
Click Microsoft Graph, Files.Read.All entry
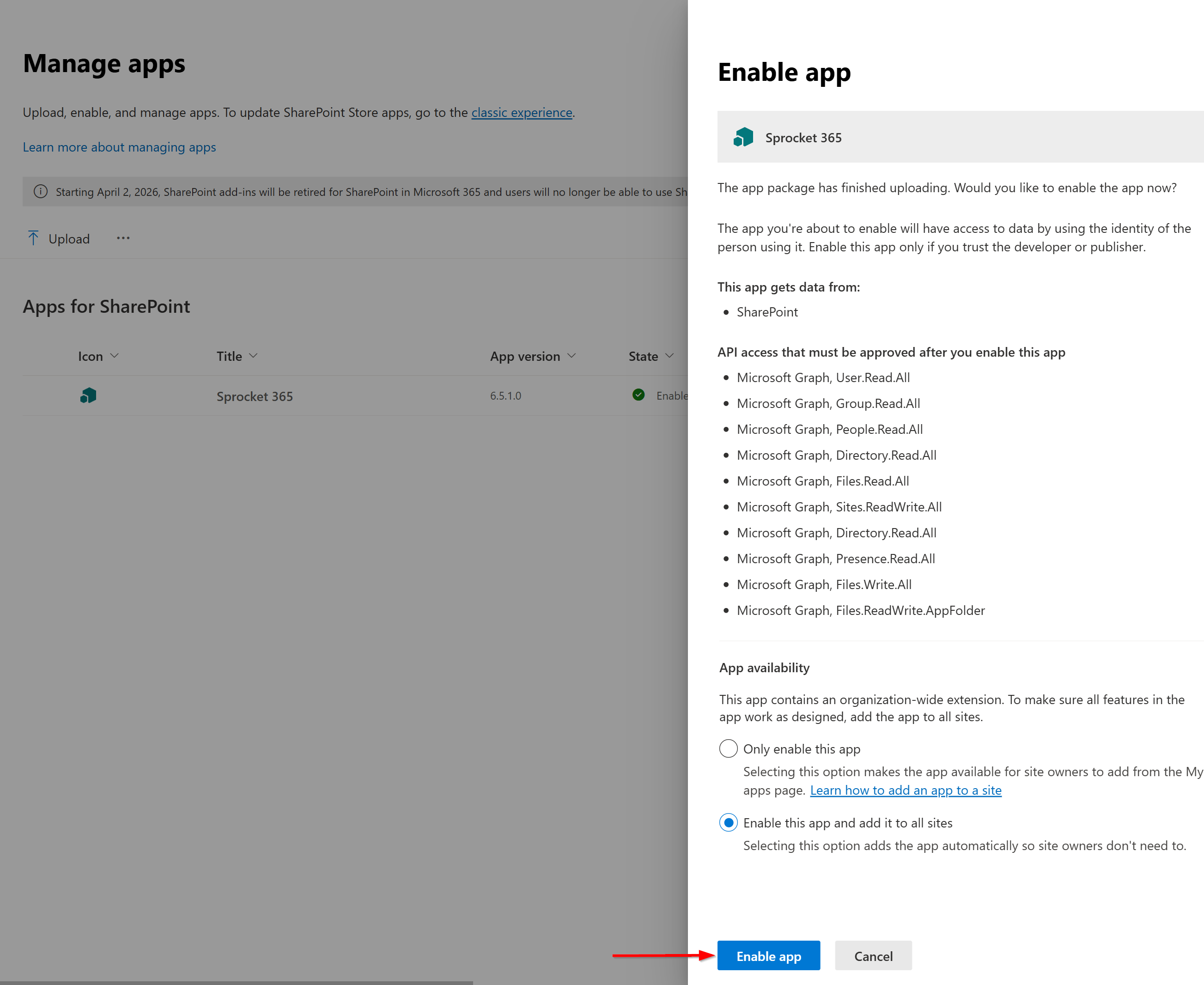823,480
